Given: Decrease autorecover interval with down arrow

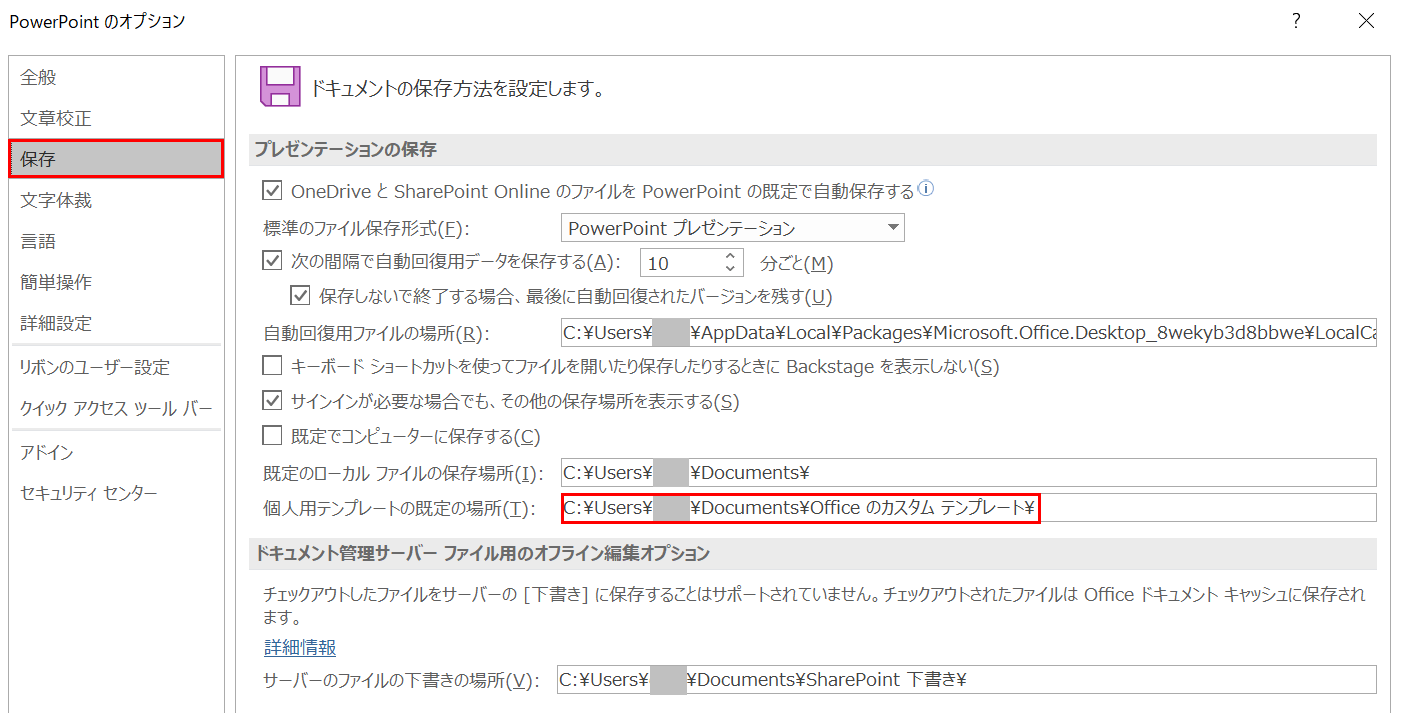Looking at the screenshot, I should click(731, 271).
